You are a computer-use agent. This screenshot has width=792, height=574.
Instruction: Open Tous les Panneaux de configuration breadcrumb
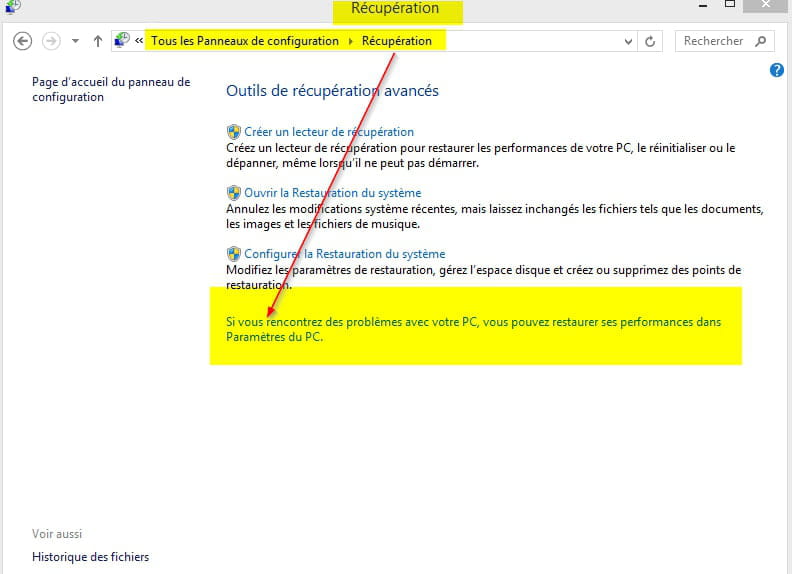pyautogui.click(x=245, y=41)
